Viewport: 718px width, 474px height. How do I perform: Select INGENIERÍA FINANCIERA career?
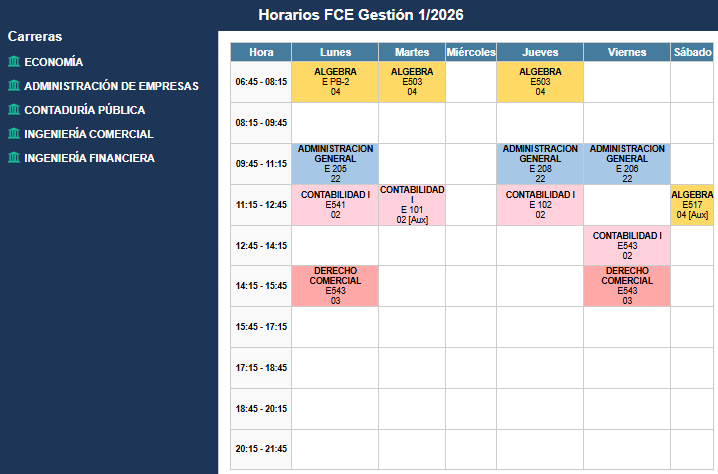89,158
